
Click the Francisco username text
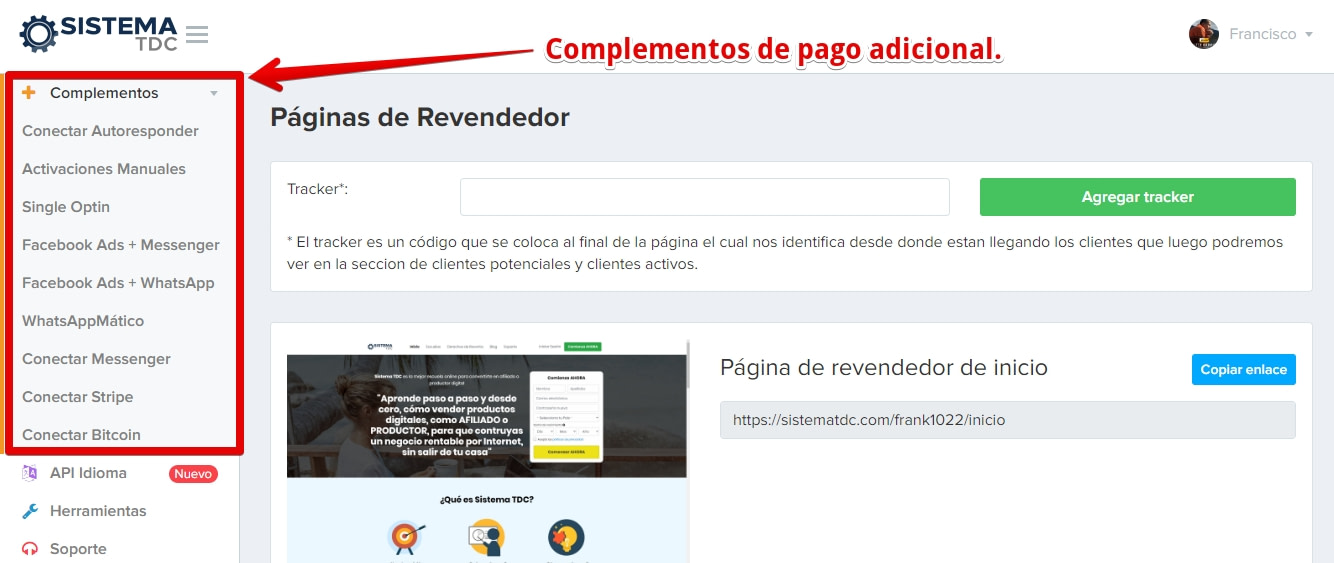pos(1263,34)
